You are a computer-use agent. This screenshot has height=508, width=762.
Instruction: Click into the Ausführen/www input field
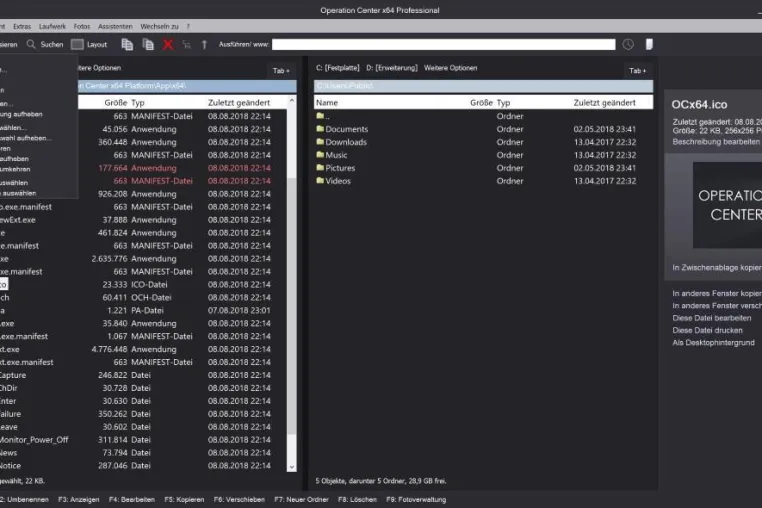click(x=444, y=44)
